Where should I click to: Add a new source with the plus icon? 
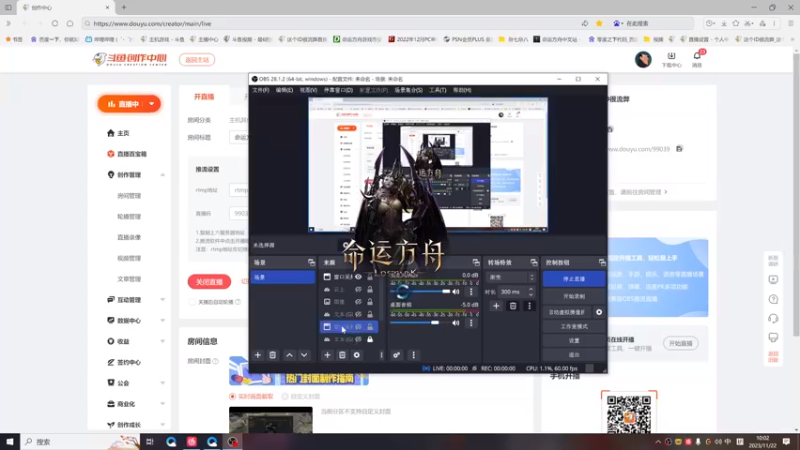327,355
